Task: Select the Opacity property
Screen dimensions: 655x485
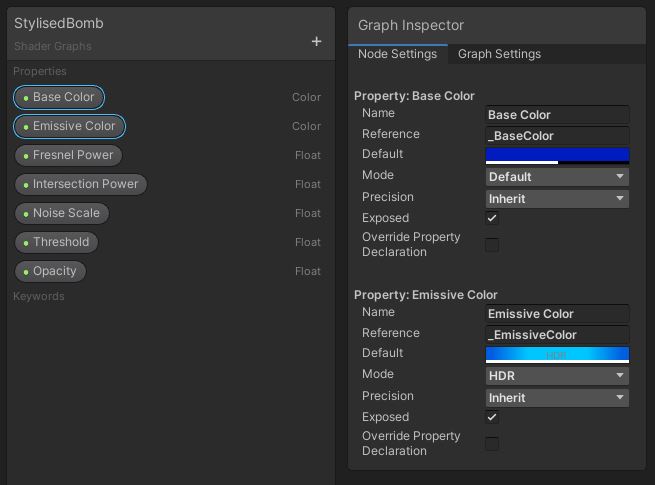Action: pyautogui.click(x=50, y=271)
